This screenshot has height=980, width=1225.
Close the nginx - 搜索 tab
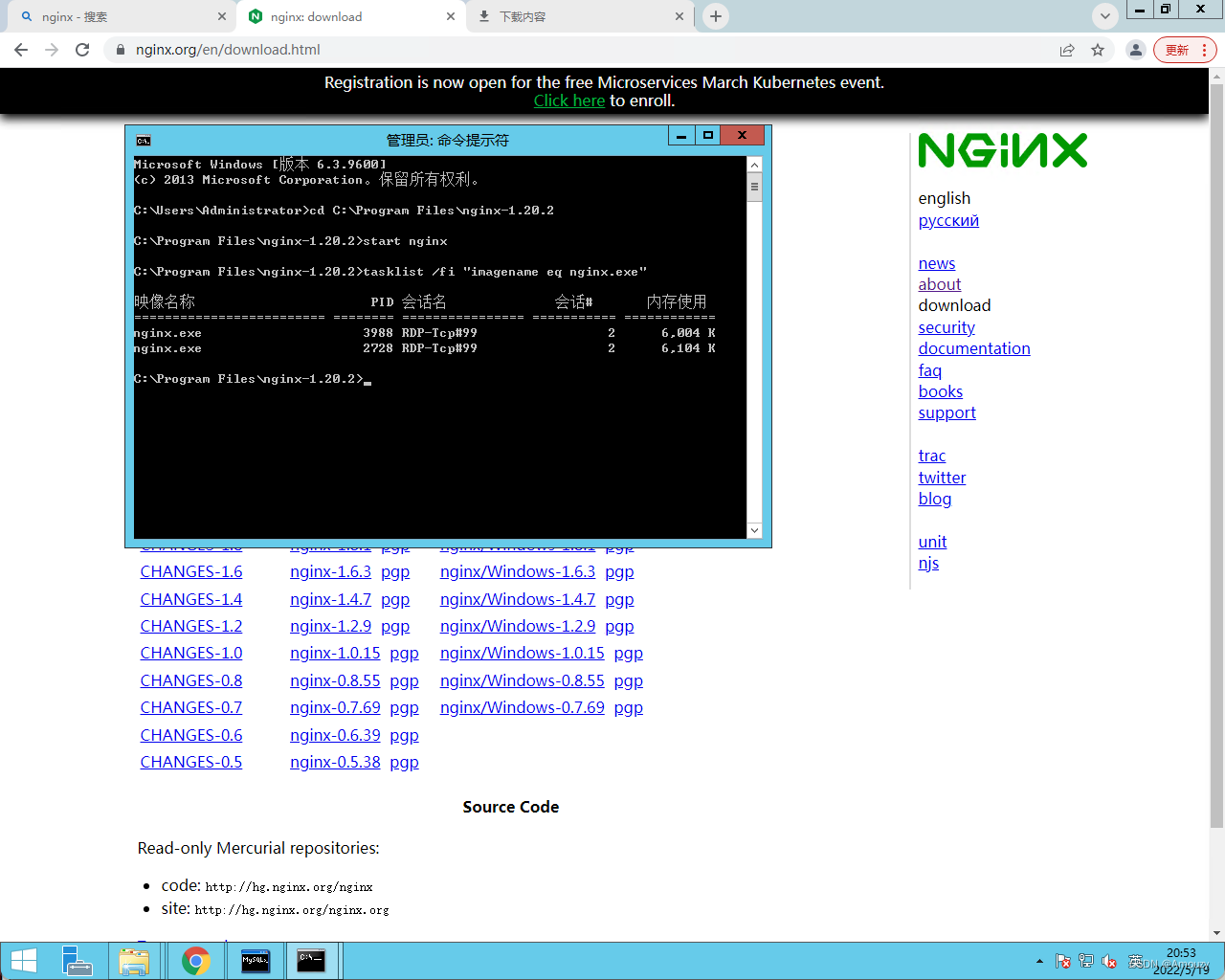pyautogui.click(x=221, y=16)
